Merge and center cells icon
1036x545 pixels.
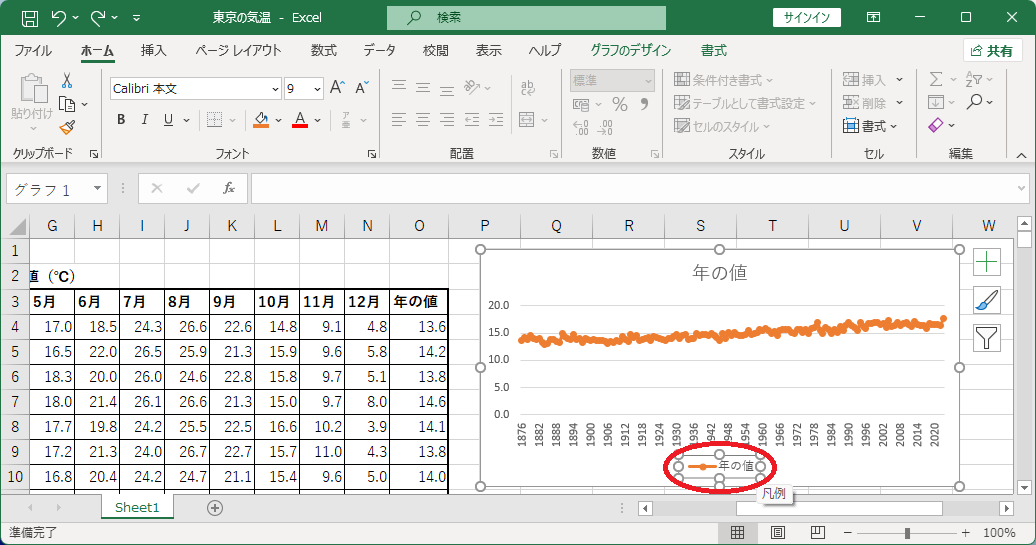point(527,120)
